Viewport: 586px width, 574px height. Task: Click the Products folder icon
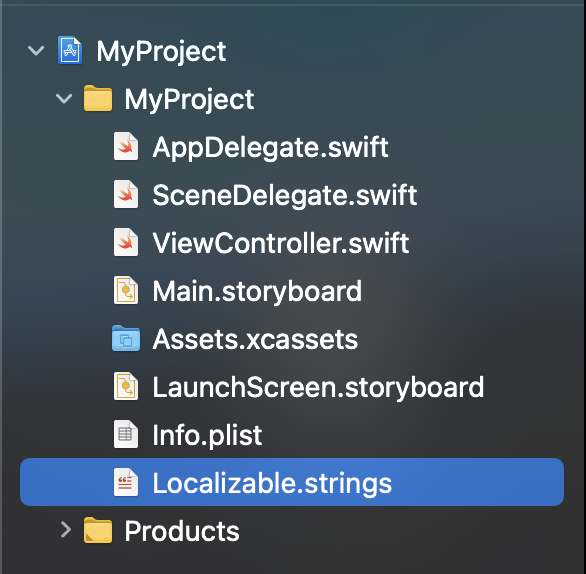pos(98,530)
